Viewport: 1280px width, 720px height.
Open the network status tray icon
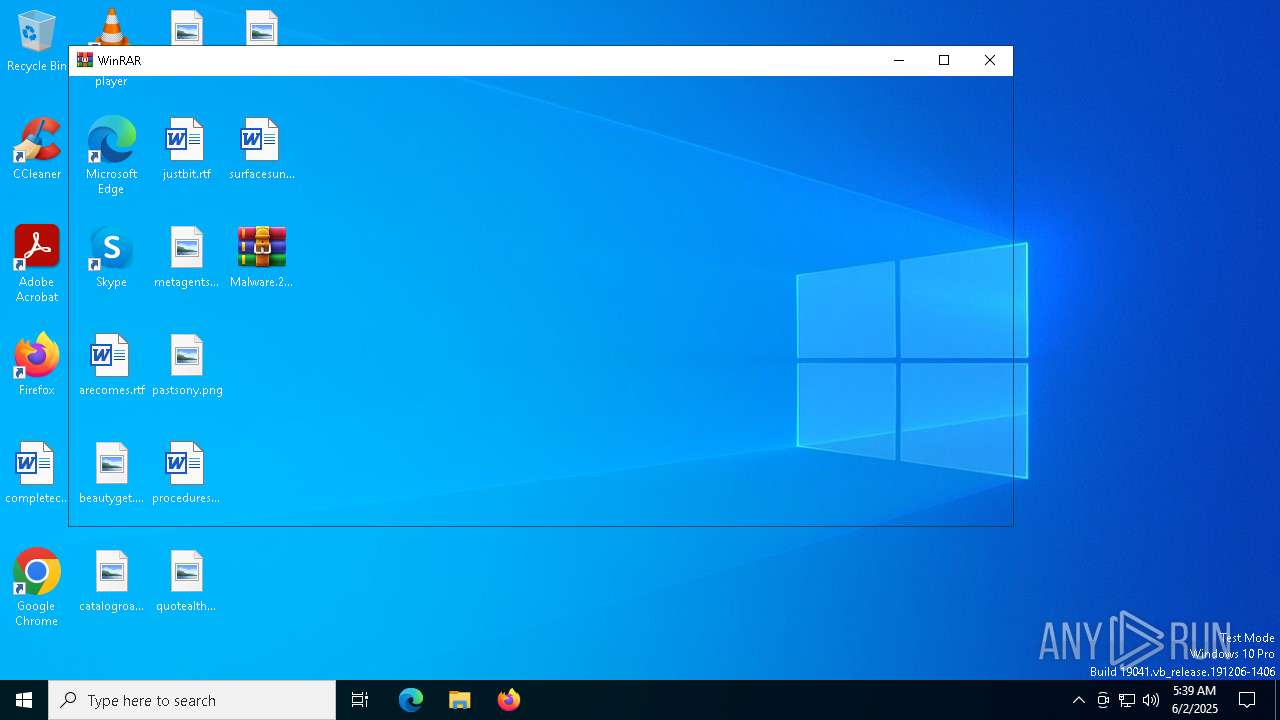tap(1127, 700)
